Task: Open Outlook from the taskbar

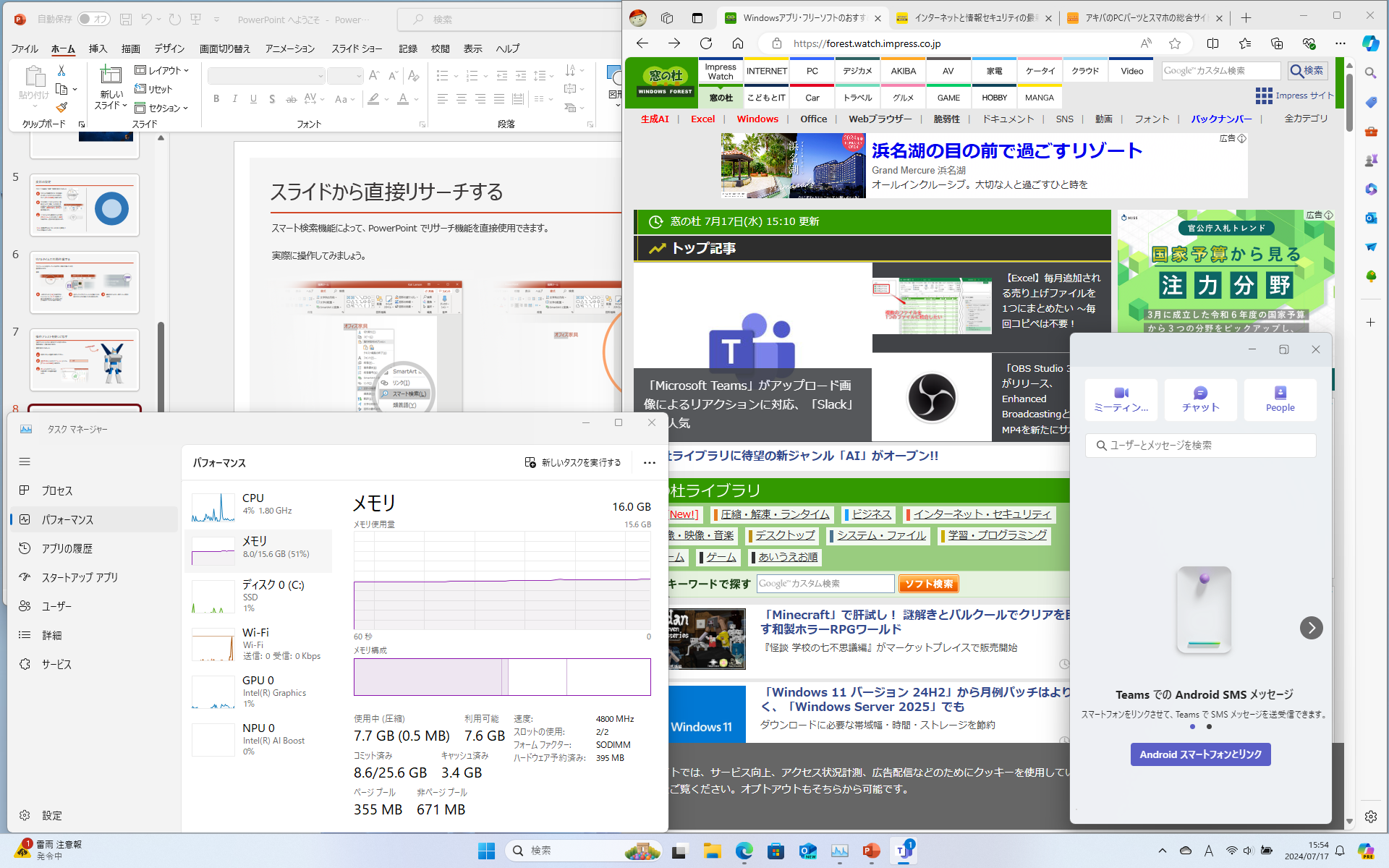Action: (x=808, y=851)
